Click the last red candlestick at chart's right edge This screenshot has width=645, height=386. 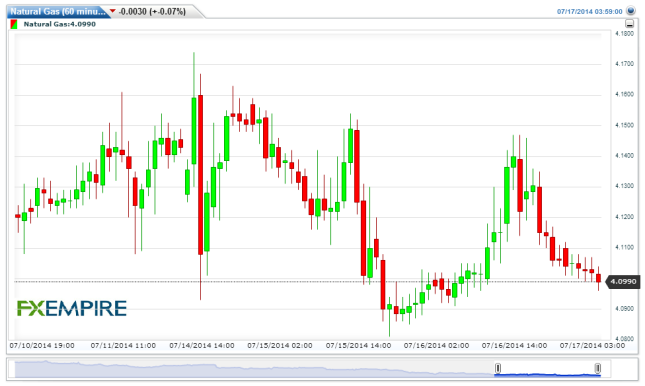(599, 278)
